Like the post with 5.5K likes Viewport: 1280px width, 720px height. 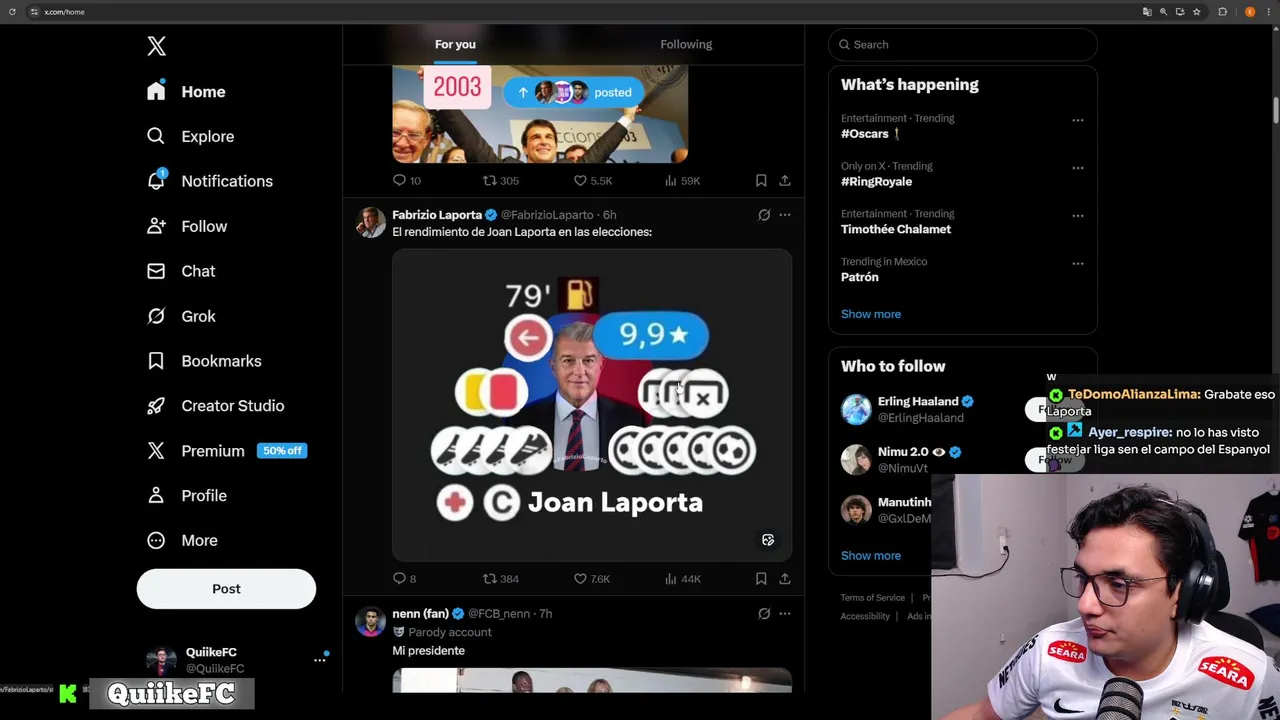click(592, 180)
